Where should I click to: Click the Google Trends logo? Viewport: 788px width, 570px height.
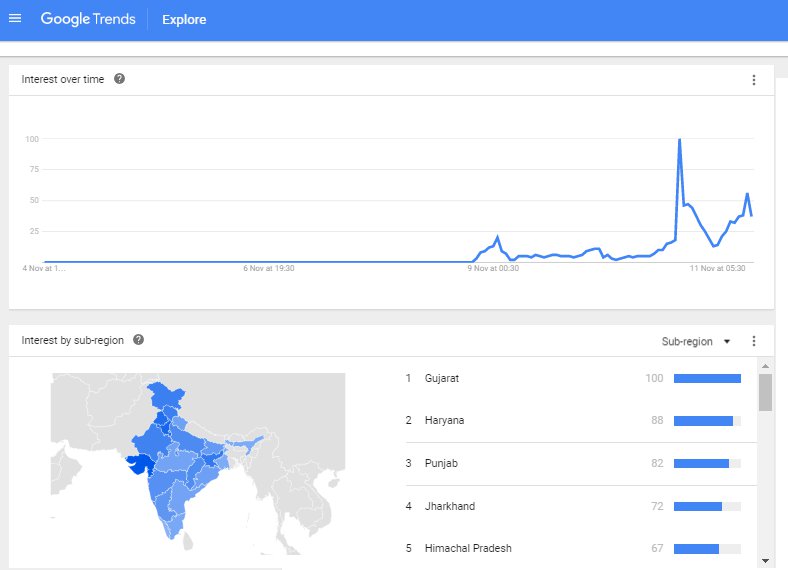(x=88, y=19)
